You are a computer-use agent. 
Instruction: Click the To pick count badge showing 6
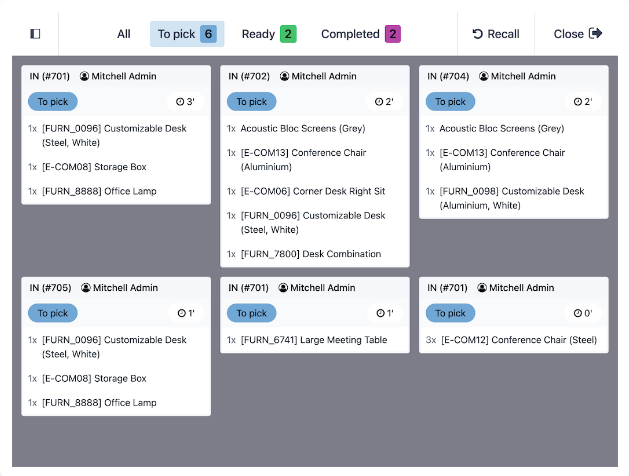(x=208, y=34)
